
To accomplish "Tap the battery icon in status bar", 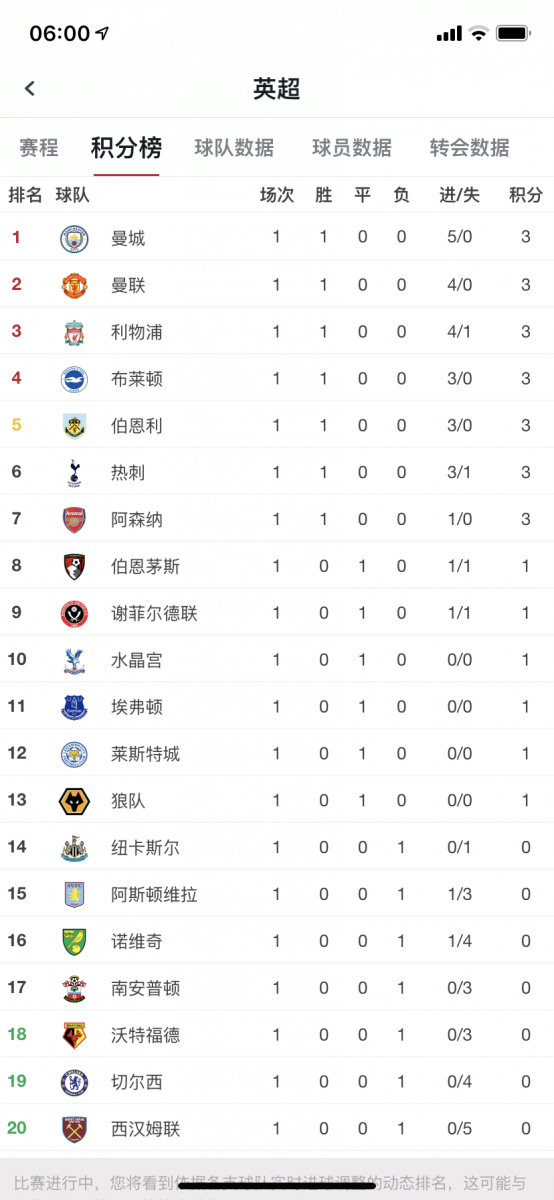I will coord(513,33).
